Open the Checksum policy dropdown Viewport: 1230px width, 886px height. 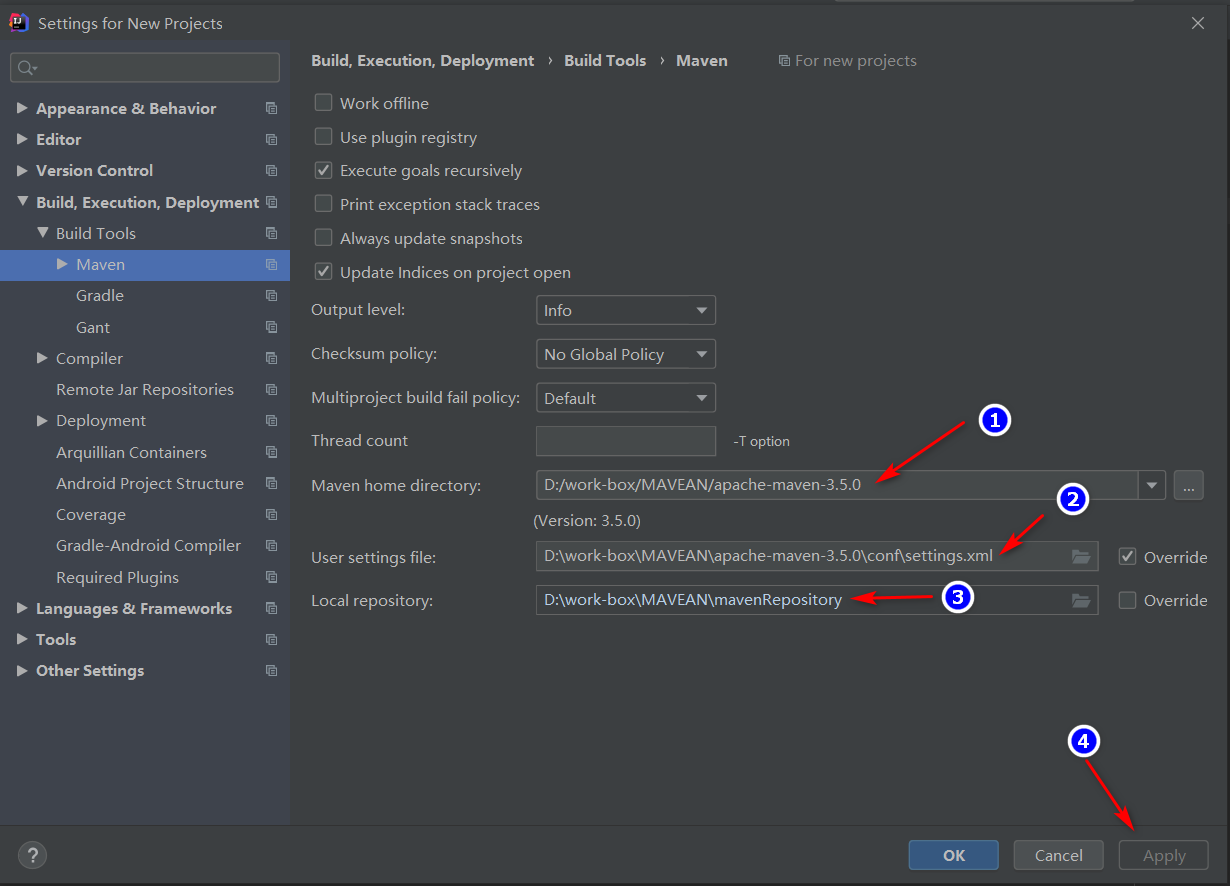(x=625, y=354)
